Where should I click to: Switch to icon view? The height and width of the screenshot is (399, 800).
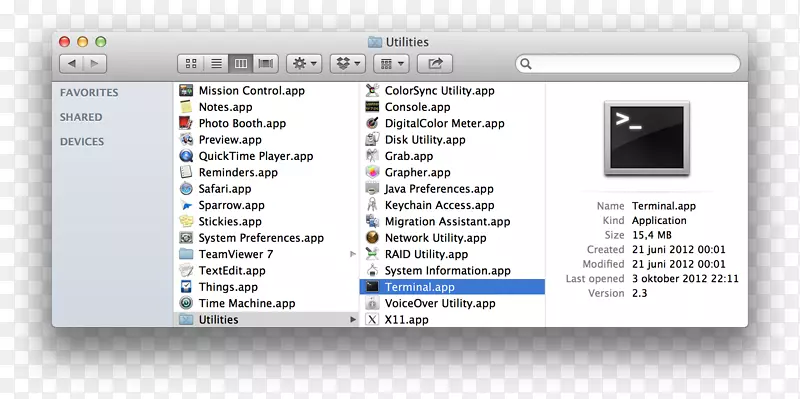tap(191, 64)
